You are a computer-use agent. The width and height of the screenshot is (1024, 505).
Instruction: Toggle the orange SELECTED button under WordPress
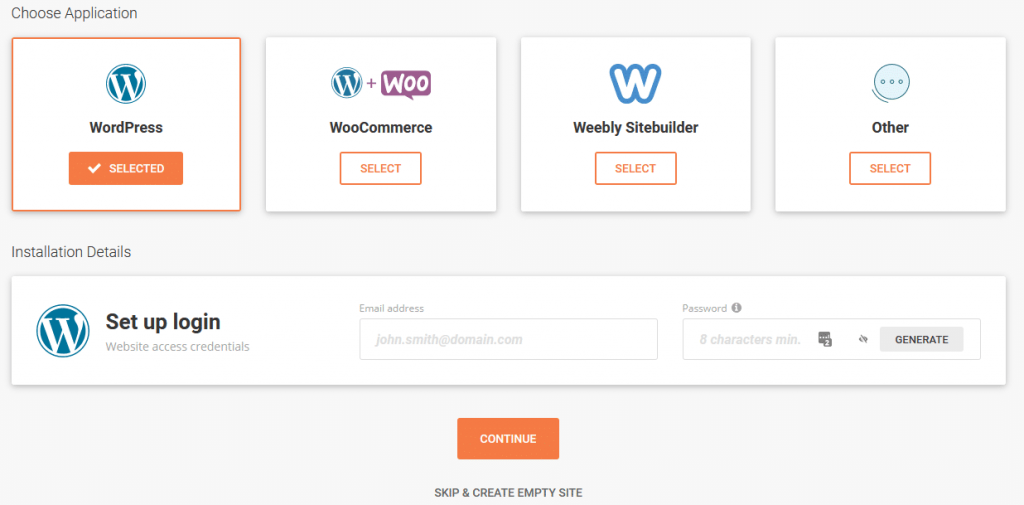click(126, 169)
